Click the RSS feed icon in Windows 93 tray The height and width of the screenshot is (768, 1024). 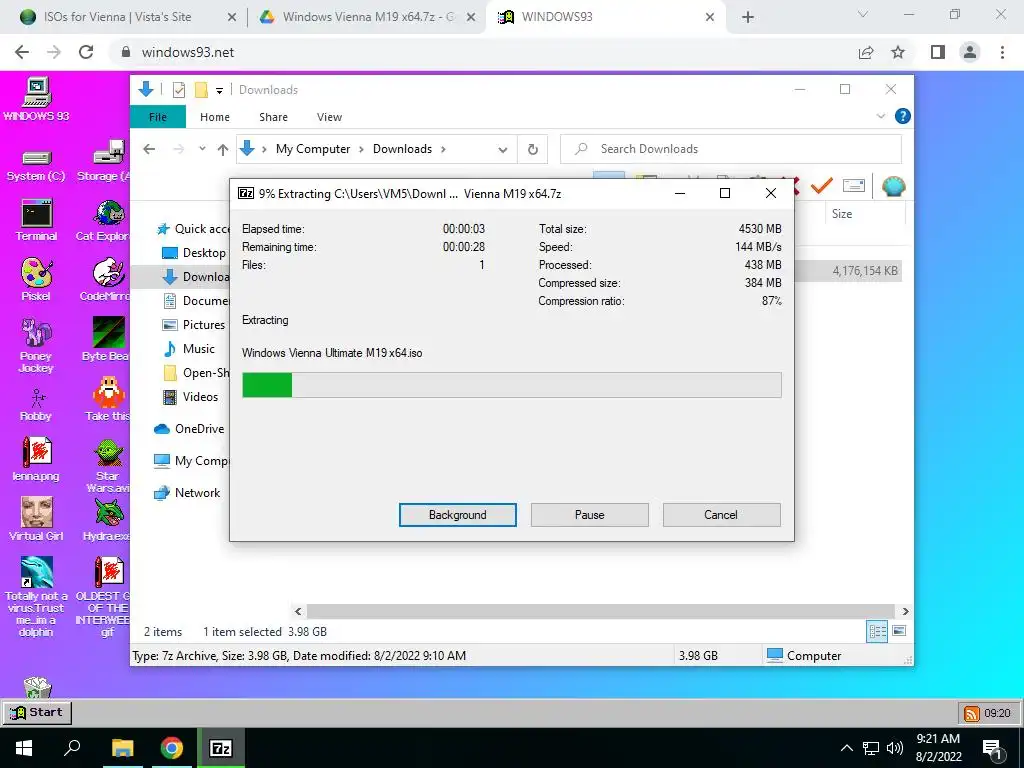(972, 713)
